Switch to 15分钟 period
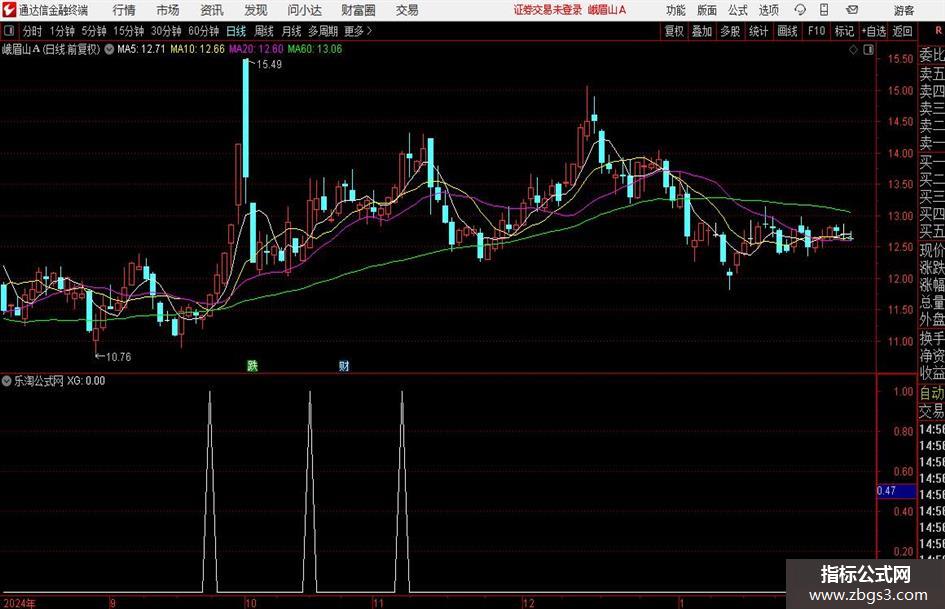 click(128, 31)
